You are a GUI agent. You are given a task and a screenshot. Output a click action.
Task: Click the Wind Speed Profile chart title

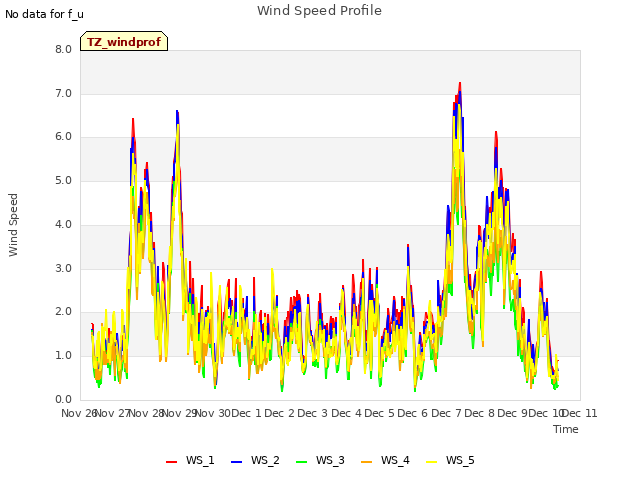(319, 11)
